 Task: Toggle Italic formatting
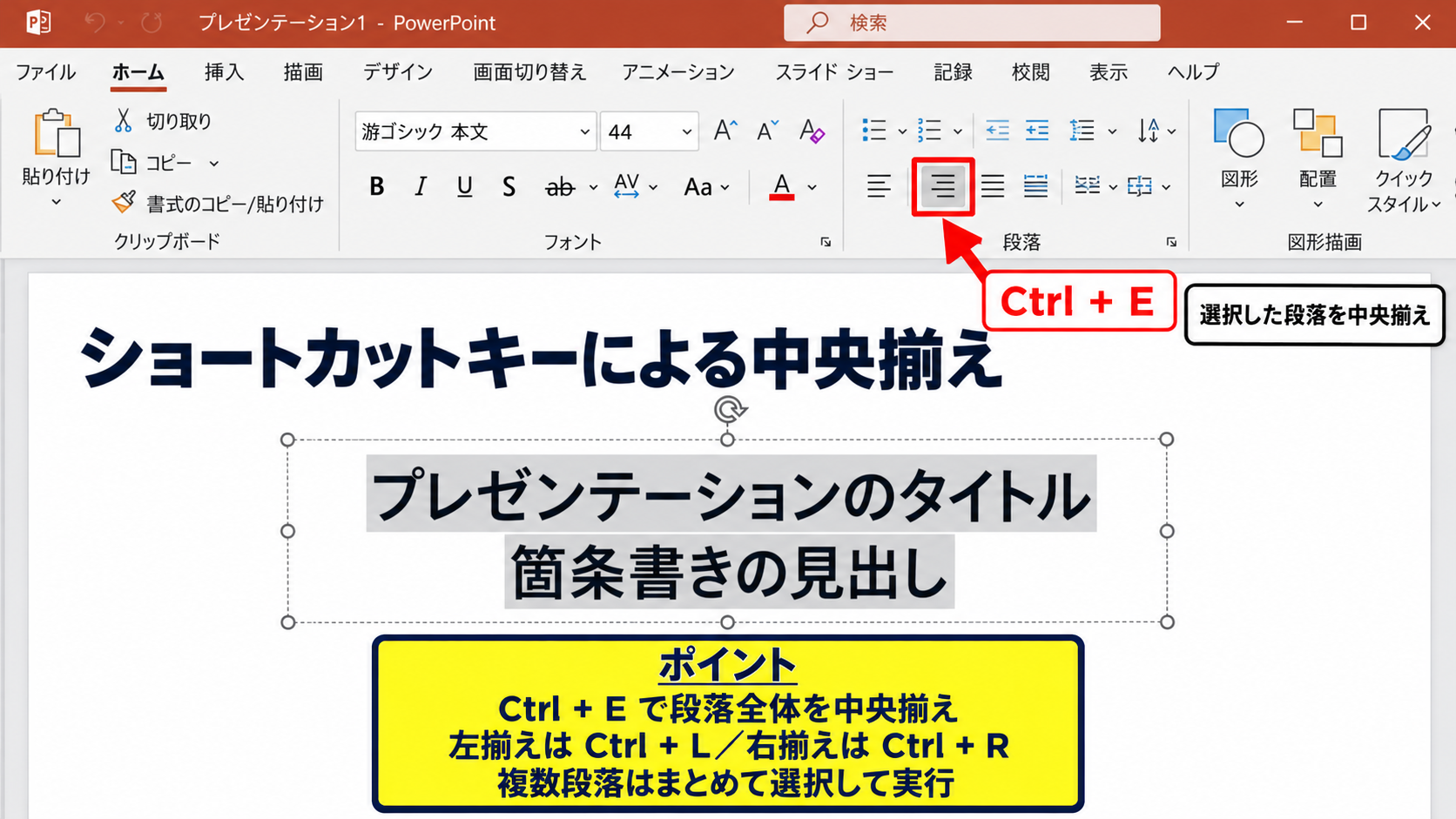click(421, 186)
